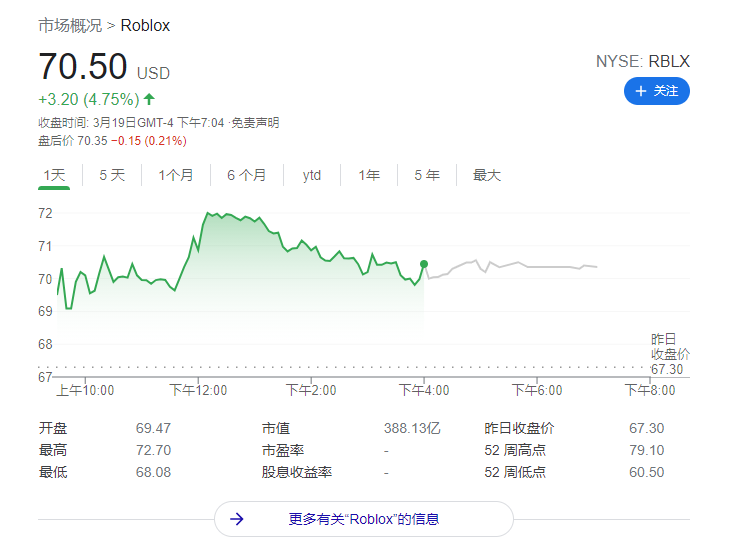Click the NYSE: RBLX ticker label
Viewport: 749px width, 546px height.
tap(642, 61)
